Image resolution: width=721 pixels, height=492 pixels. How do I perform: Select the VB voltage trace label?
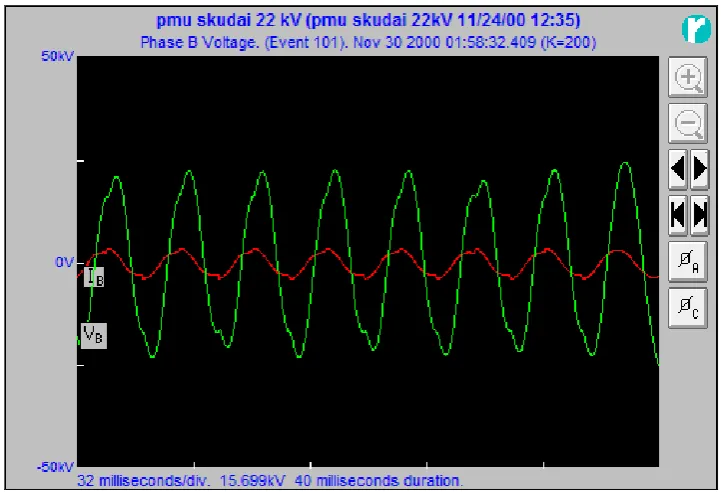[94, 336]
